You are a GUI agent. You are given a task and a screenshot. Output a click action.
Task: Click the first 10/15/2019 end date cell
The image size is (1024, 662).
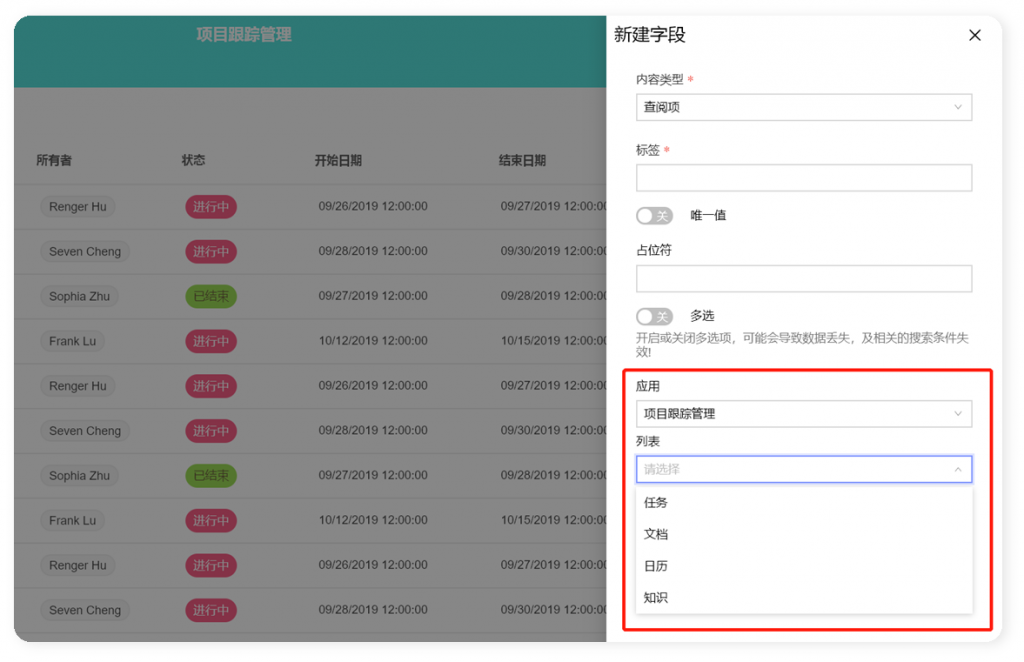(x=554, y=341)
